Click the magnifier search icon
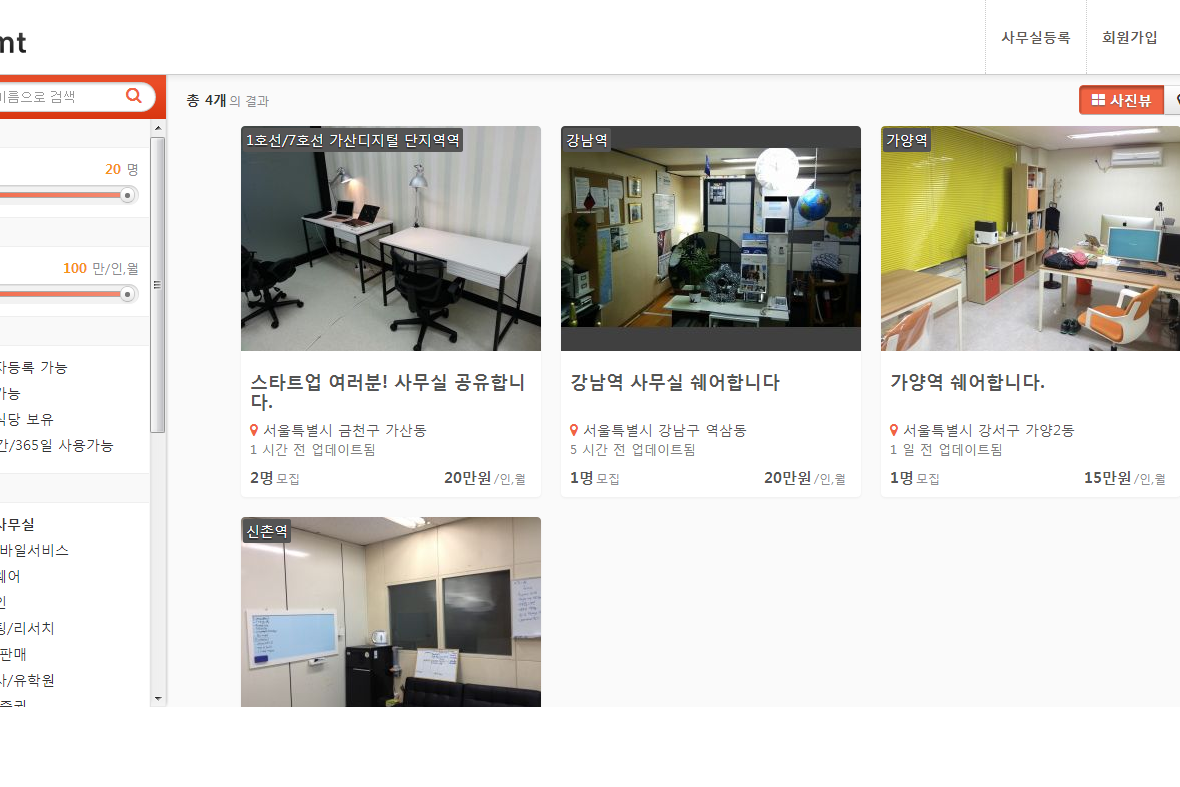Image resolution: width=1180 pixels, height=787 pixels. pyautogui.click(x=134, y=96)
